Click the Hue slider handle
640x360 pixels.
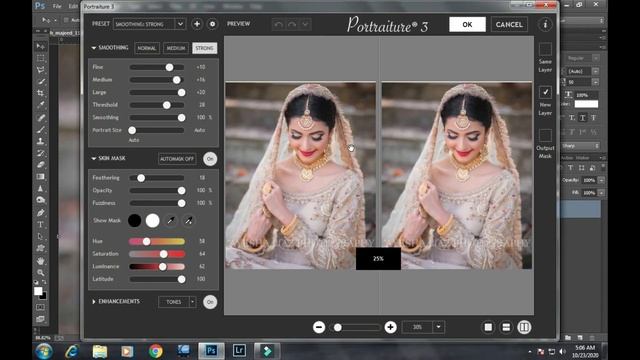(147, 241)
